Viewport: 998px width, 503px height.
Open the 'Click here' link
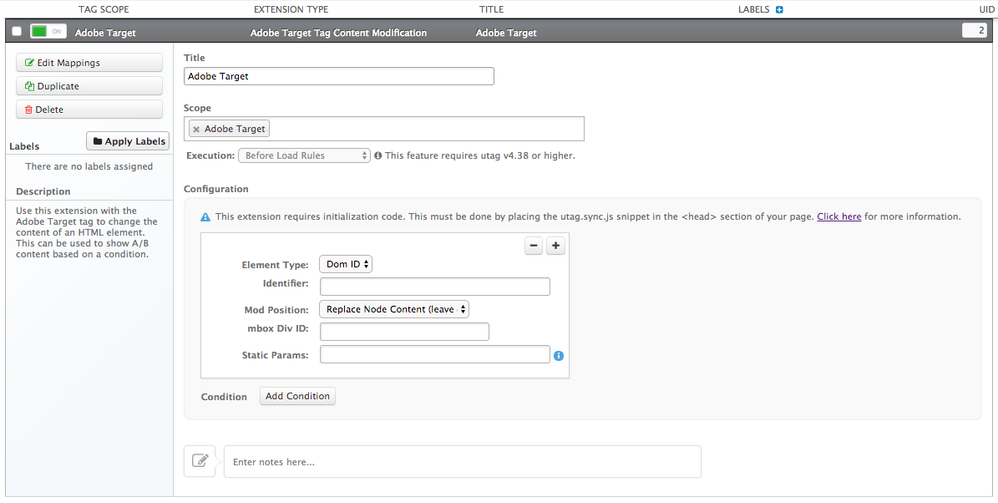tap(838, 217)
